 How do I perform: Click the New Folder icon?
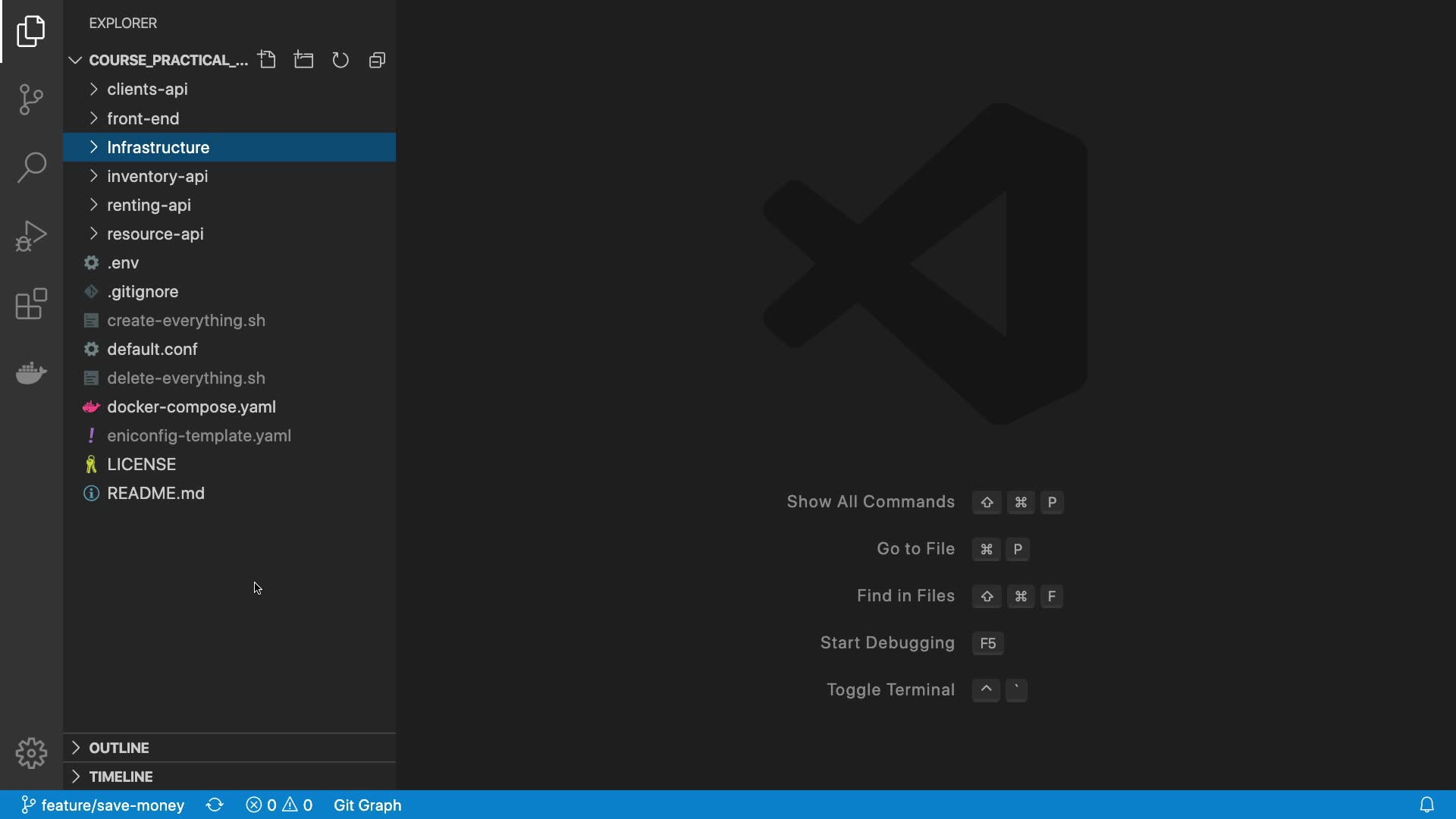(304, 60)
